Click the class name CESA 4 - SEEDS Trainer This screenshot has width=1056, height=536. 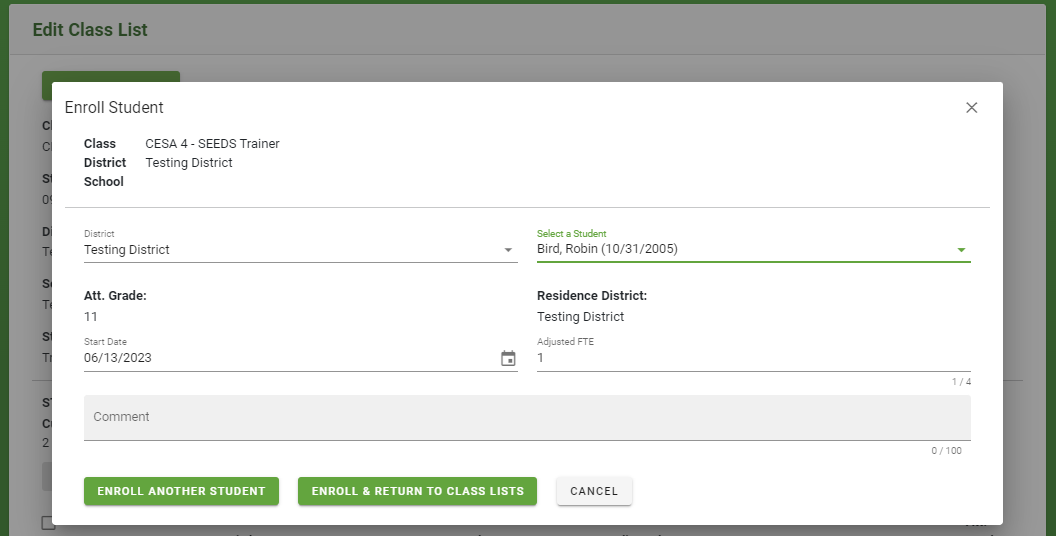tap(212, 143)
